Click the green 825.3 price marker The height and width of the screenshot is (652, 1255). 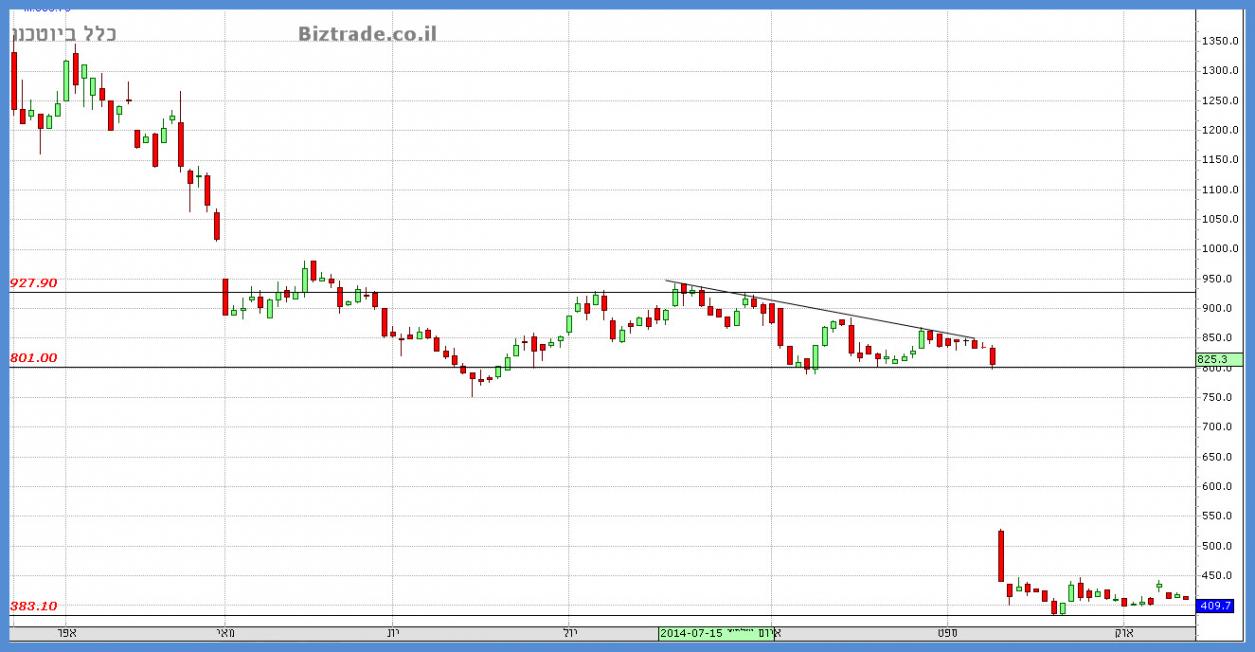[1218, 359]
